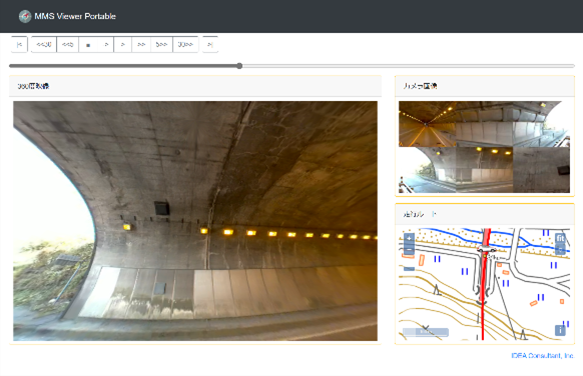This screenshot has width=583, height=376.
Task: Jump to the last frame (>|)
Action: point(210,45)
